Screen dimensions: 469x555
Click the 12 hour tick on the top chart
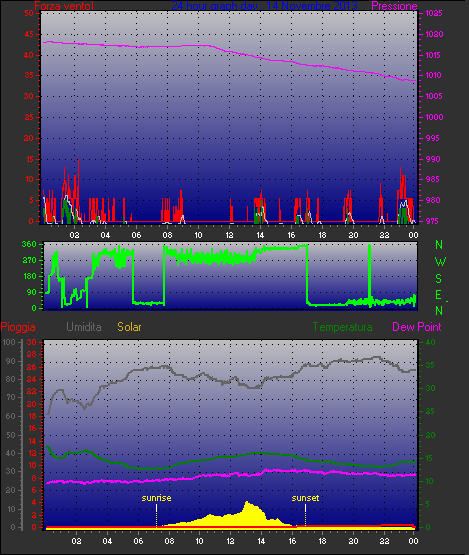pos(229,235)
